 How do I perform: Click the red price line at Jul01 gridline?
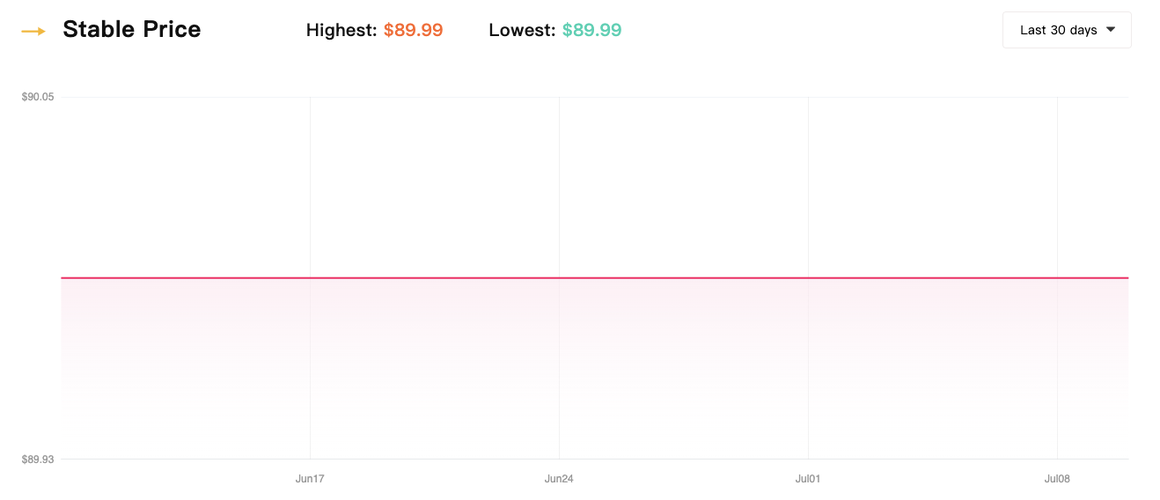click(x=808, y=278)
